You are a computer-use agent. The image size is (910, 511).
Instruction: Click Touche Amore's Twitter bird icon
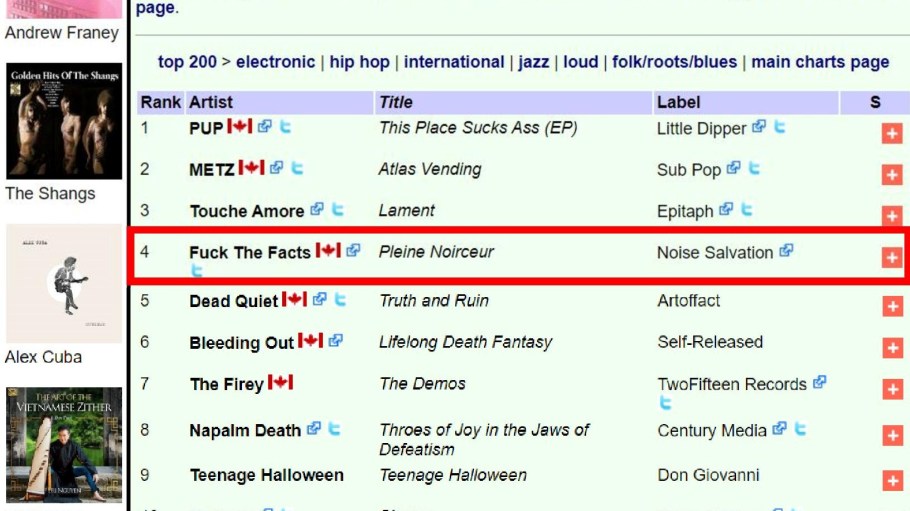coord(338,210)
